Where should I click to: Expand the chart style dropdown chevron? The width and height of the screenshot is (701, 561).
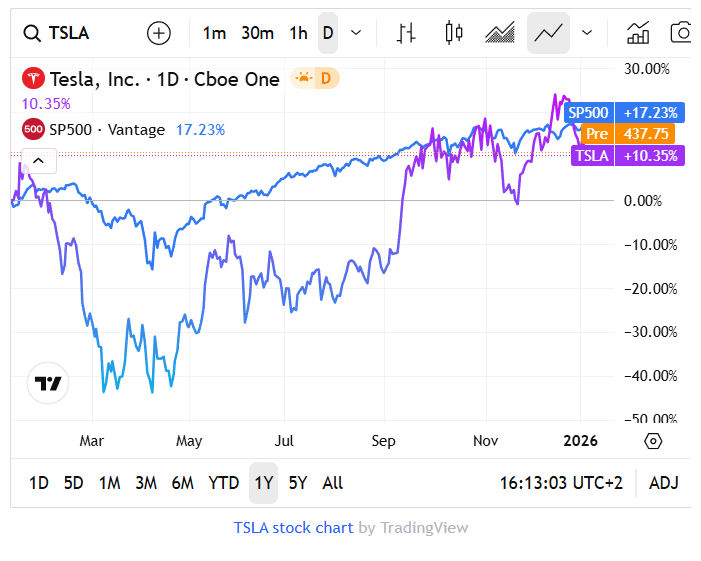587,33
